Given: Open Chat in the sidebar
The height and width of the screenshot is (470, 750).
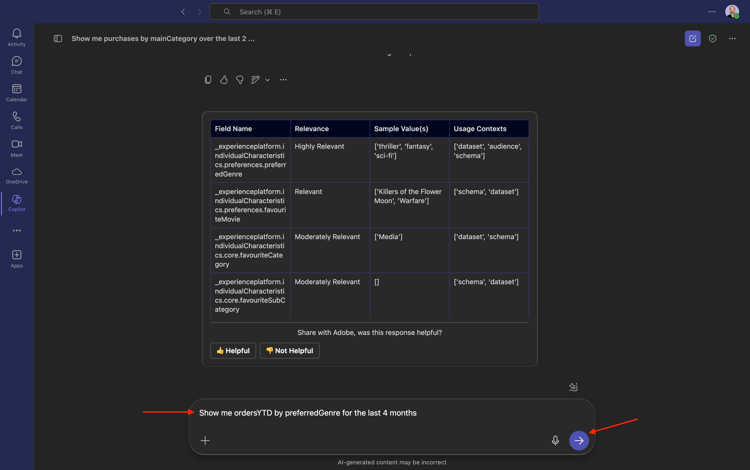Looking at the screenshot, I should coord(16,65).
